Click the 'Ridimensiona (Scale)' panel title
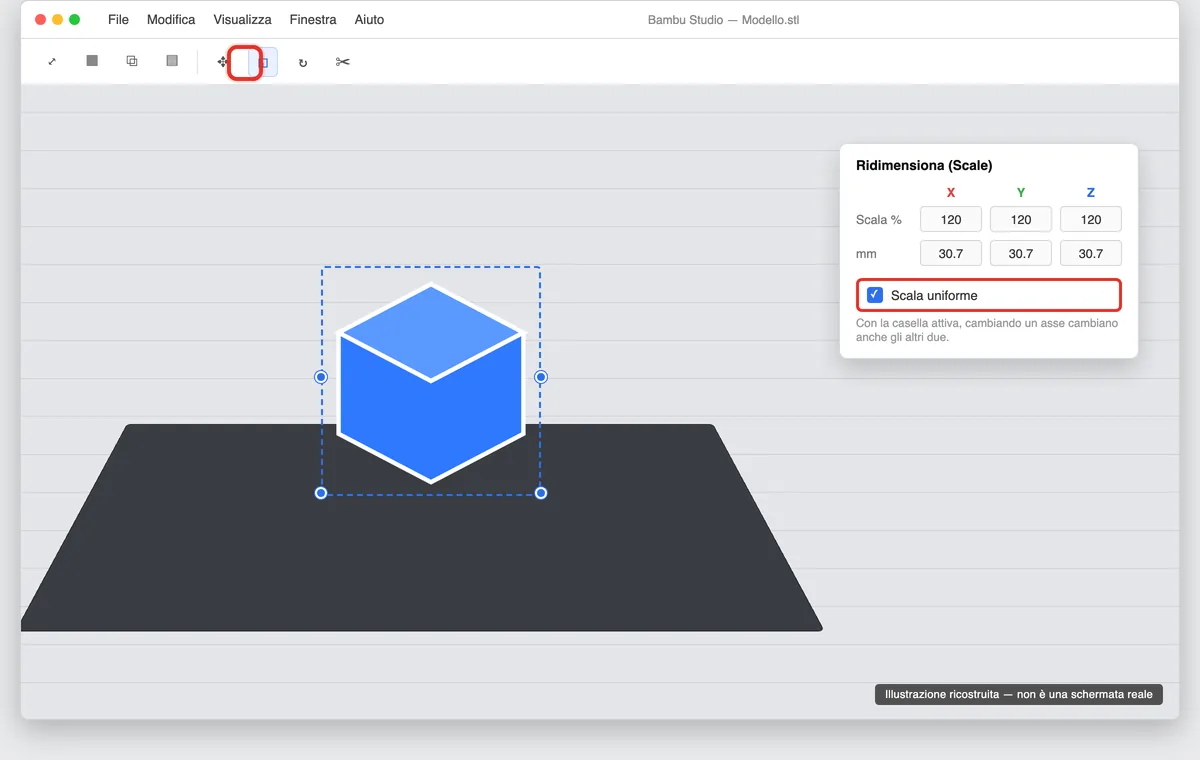Viewport: 1200px width, 760px height. coord(924,166)
